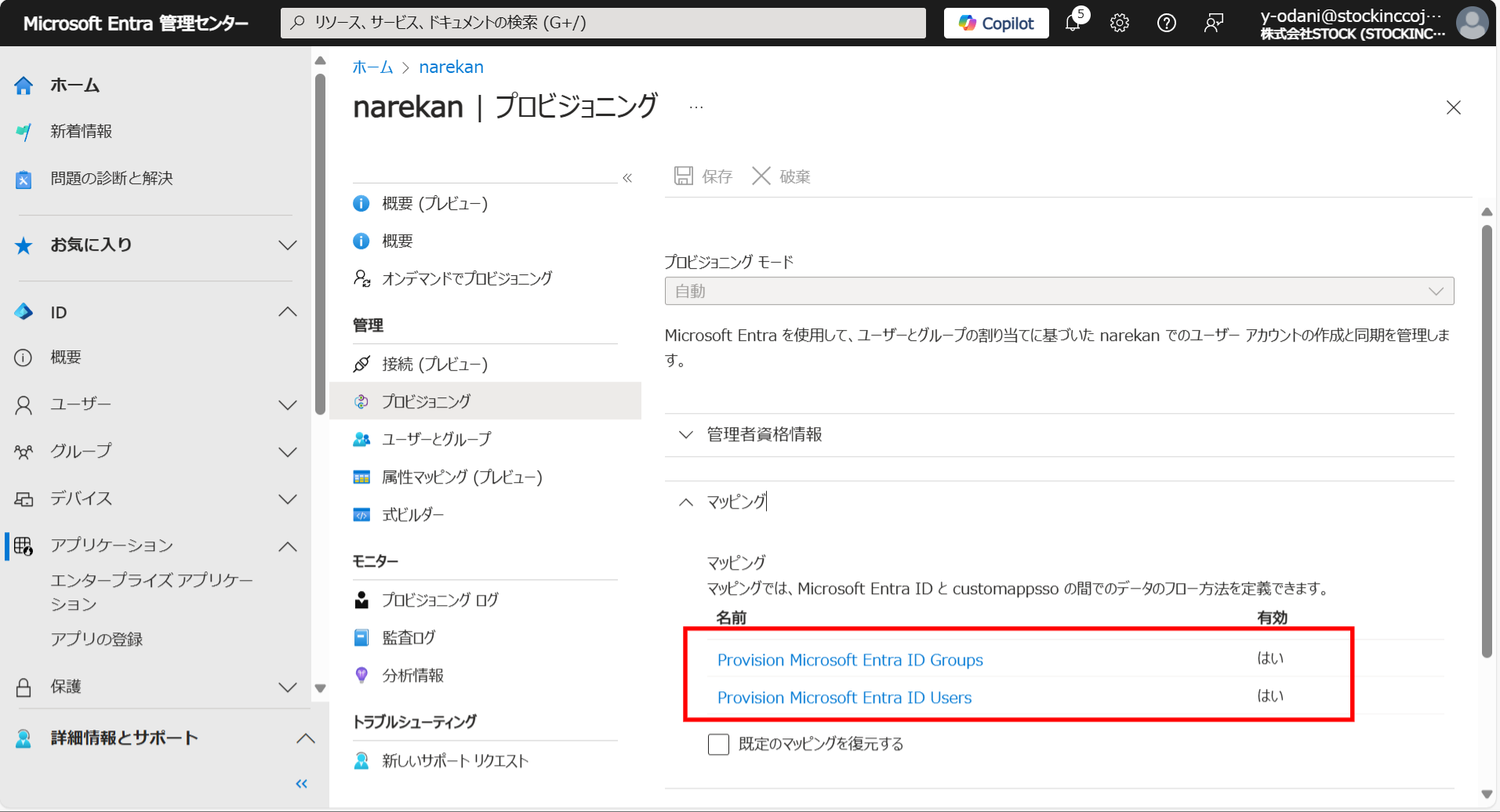Click the home house icon in sidebar
This screenshot has width=1500, height=812.
click(x=24, y=85)
